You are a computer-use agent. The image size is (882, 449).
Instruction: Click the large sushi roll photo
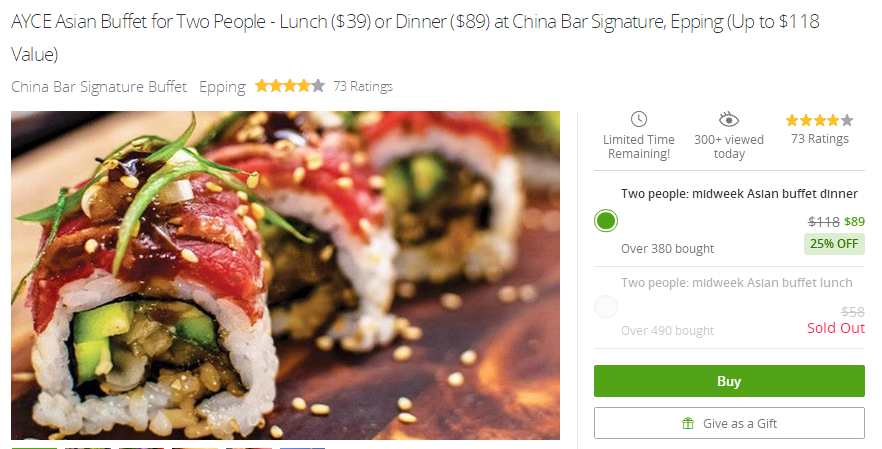pos(285,275)
